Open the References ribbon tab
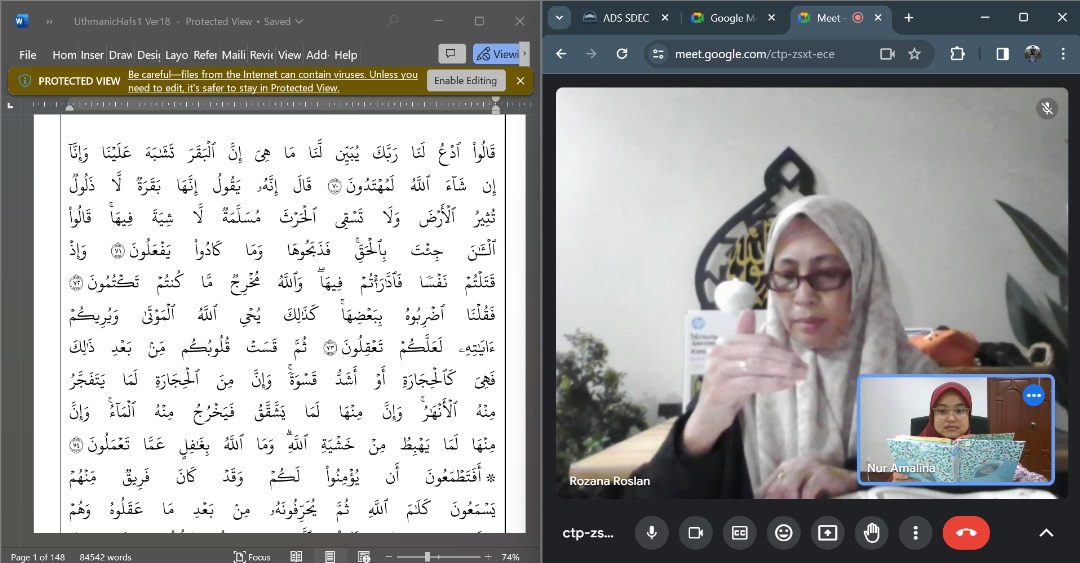 (205, 55)
